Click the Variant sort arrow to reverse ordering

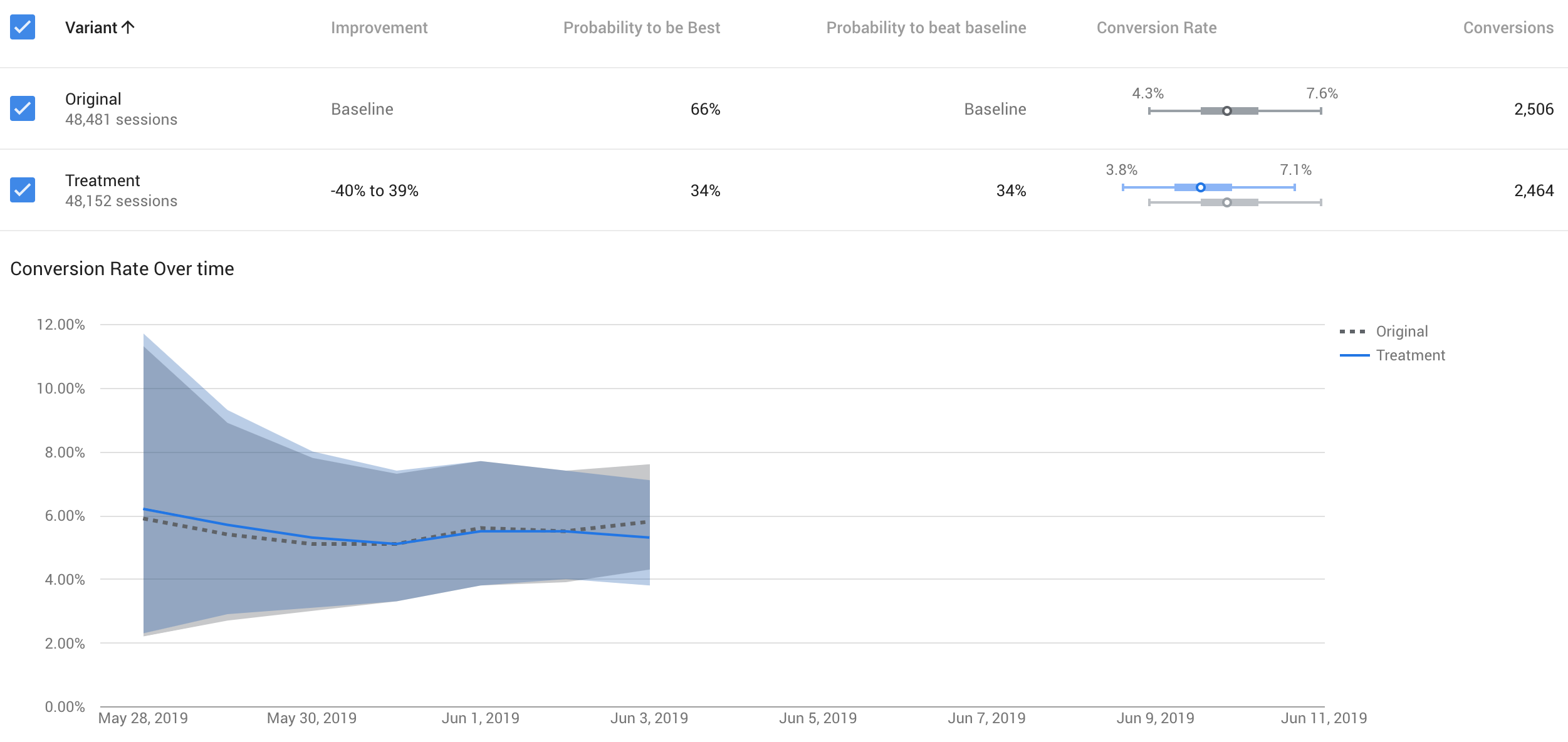pos(129,26)
